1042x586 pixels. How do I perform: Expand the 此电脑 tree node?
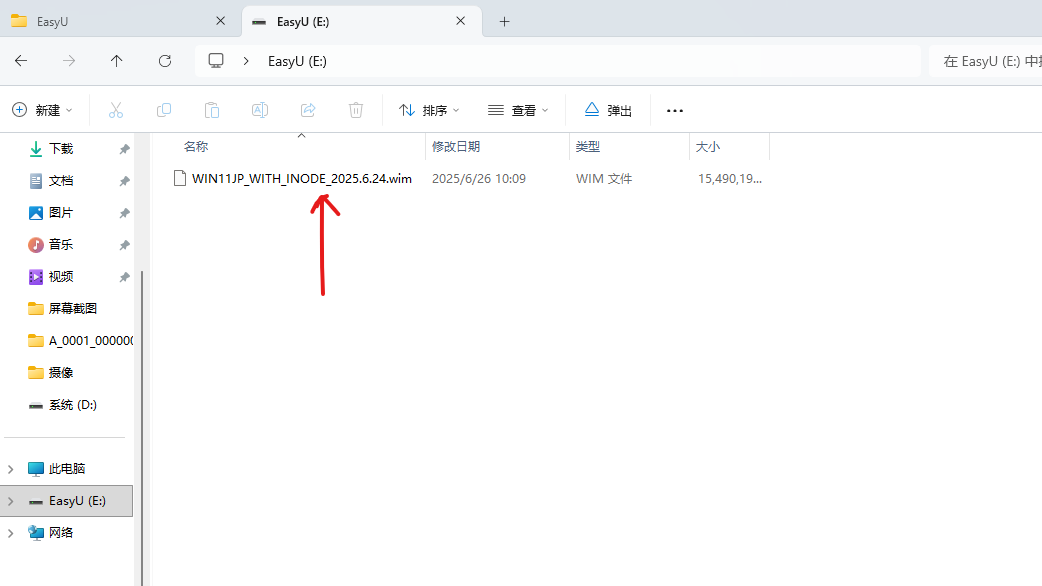[x=12, y=469]
